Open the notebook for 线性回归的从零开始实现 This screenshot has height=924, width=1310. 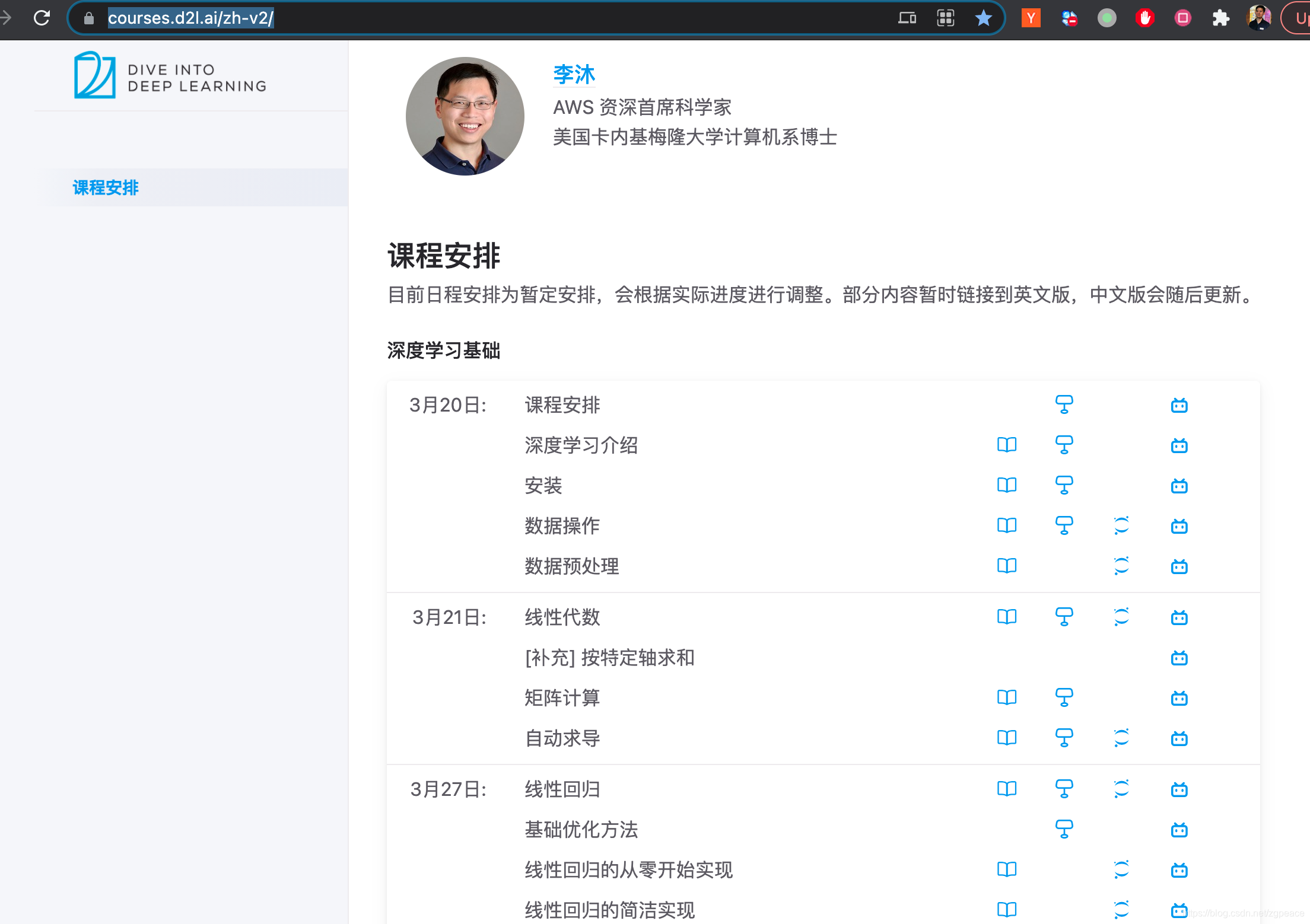pyautogui.click(x=1121, y=870)
